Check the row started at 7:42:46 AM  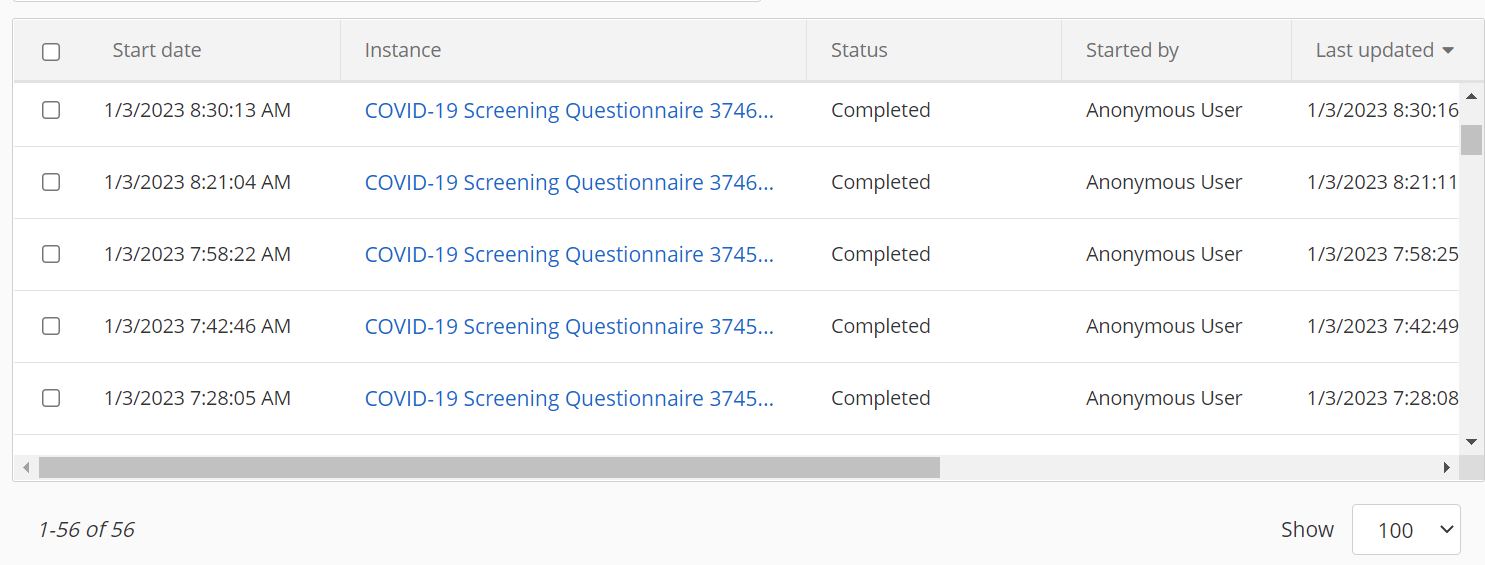pyautogui.click(x=51, y=327)
